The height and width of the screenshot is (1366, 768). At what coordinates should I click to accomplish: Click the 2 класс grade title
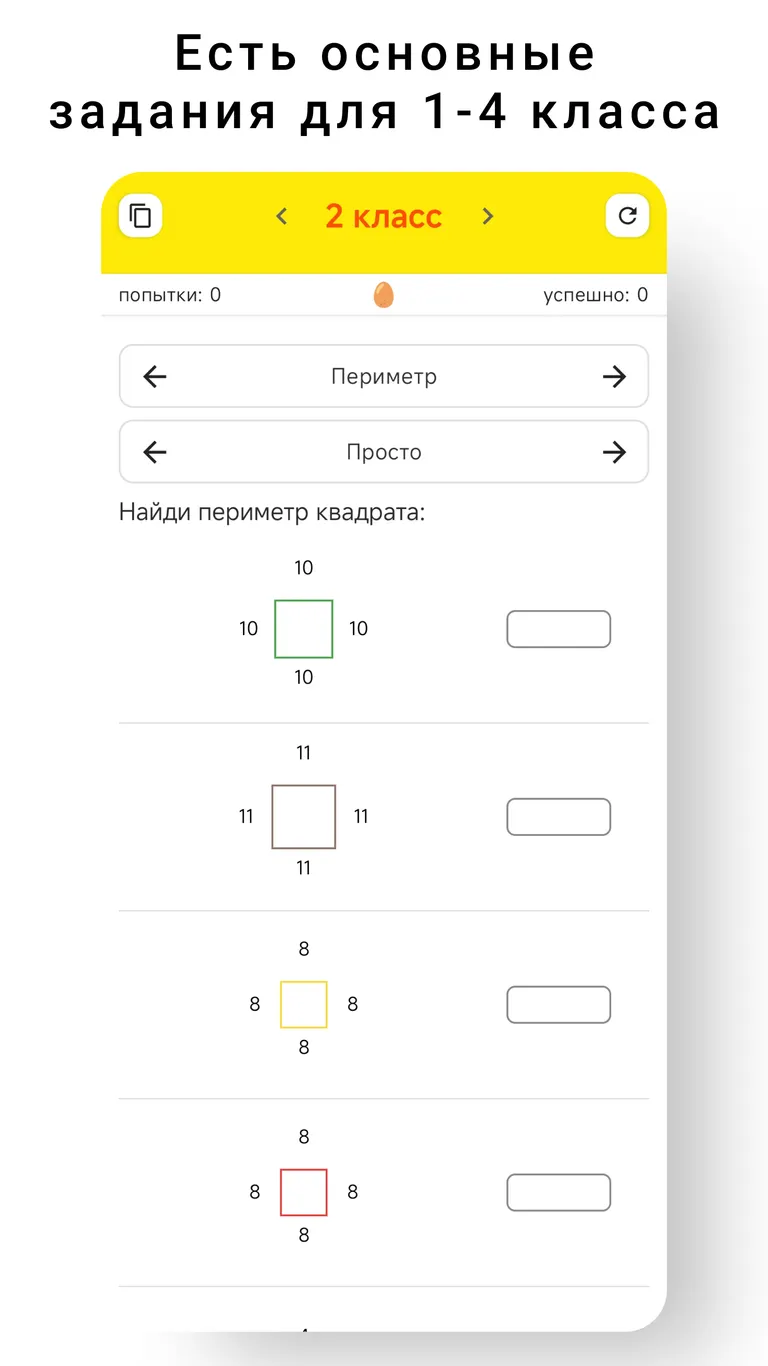(383, 216)
